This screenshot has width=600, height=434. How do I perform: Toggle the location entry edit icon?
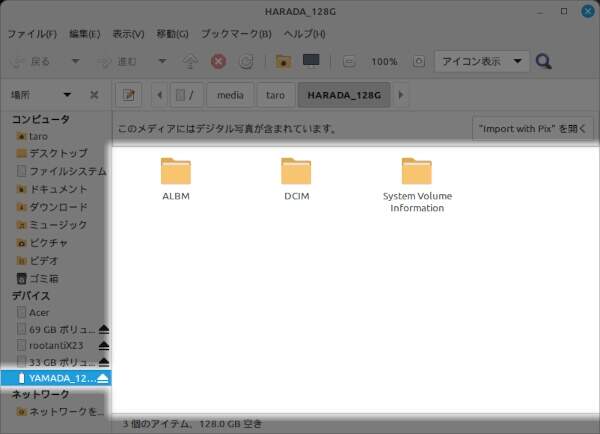point(129,95)
